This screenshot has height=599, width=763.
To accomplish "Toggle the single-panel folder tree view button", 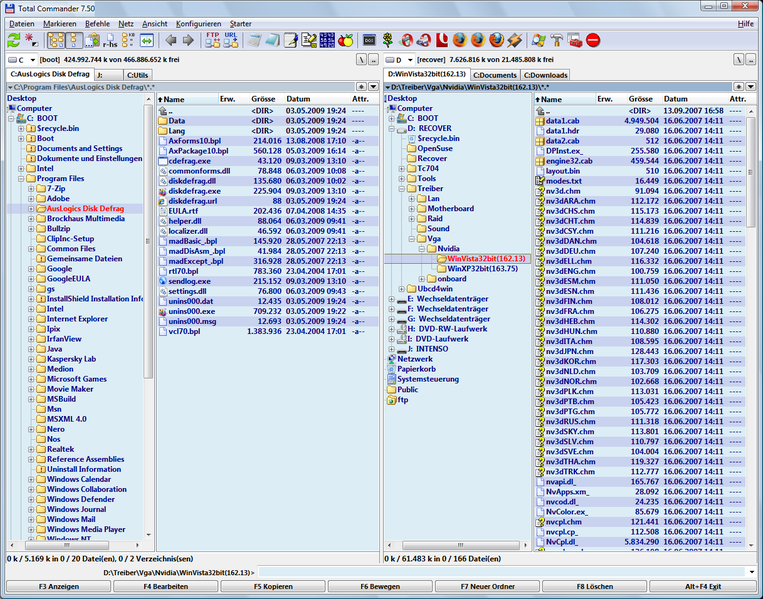I will (x=74, y=40).
